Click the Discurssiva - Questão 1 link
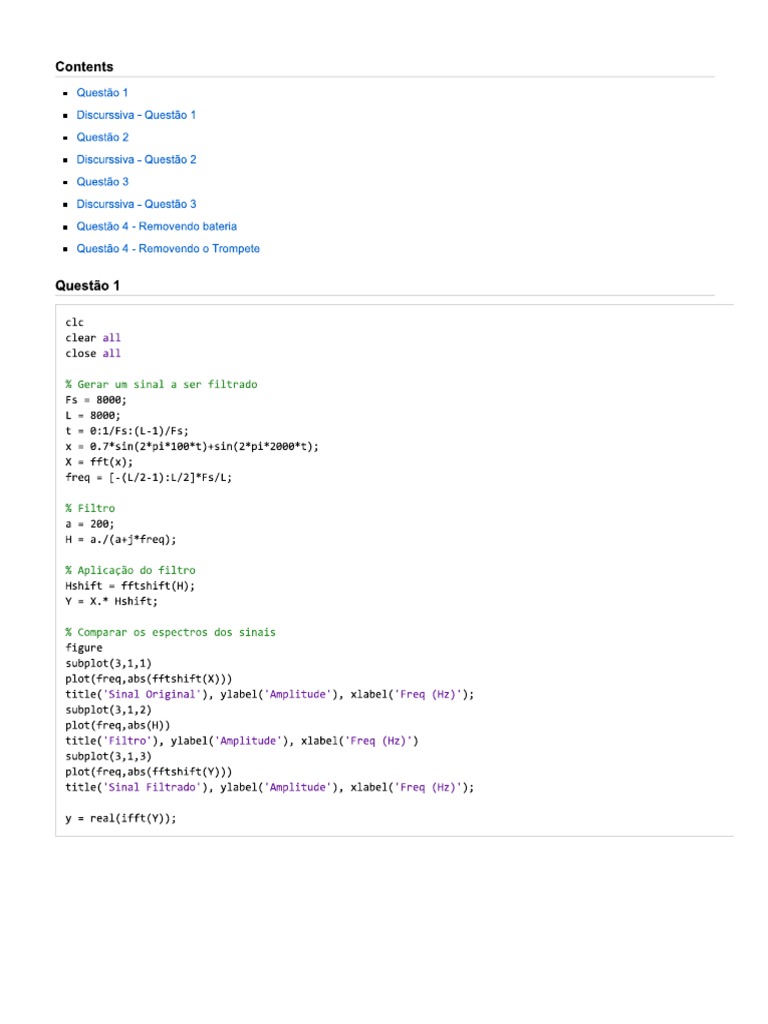768x1024 pixels. click(x=136, y=115)
